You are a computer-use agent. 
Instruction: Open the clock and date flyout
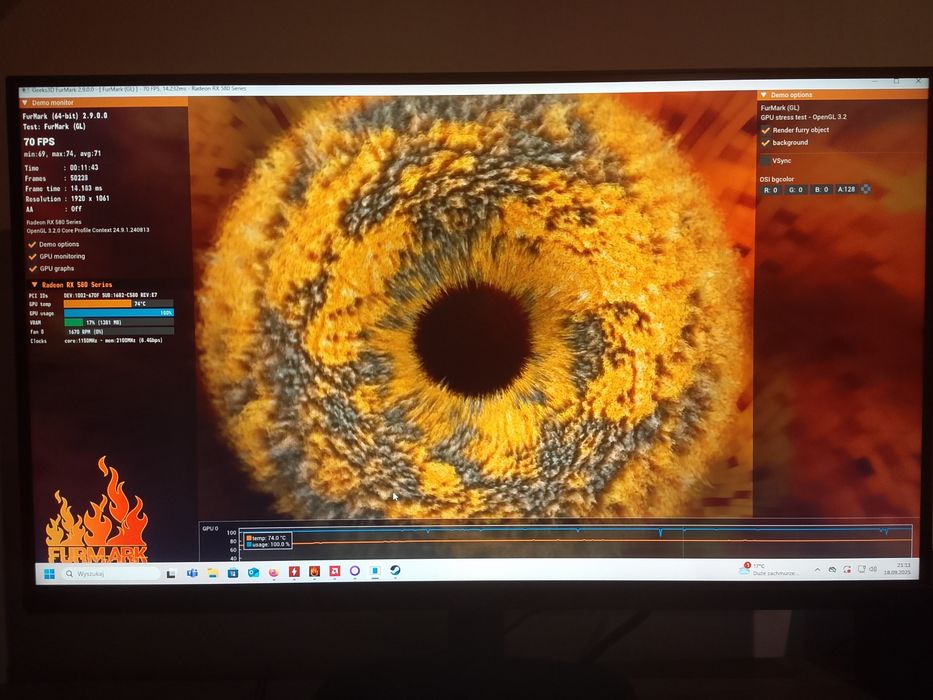(x=897, y=568)
